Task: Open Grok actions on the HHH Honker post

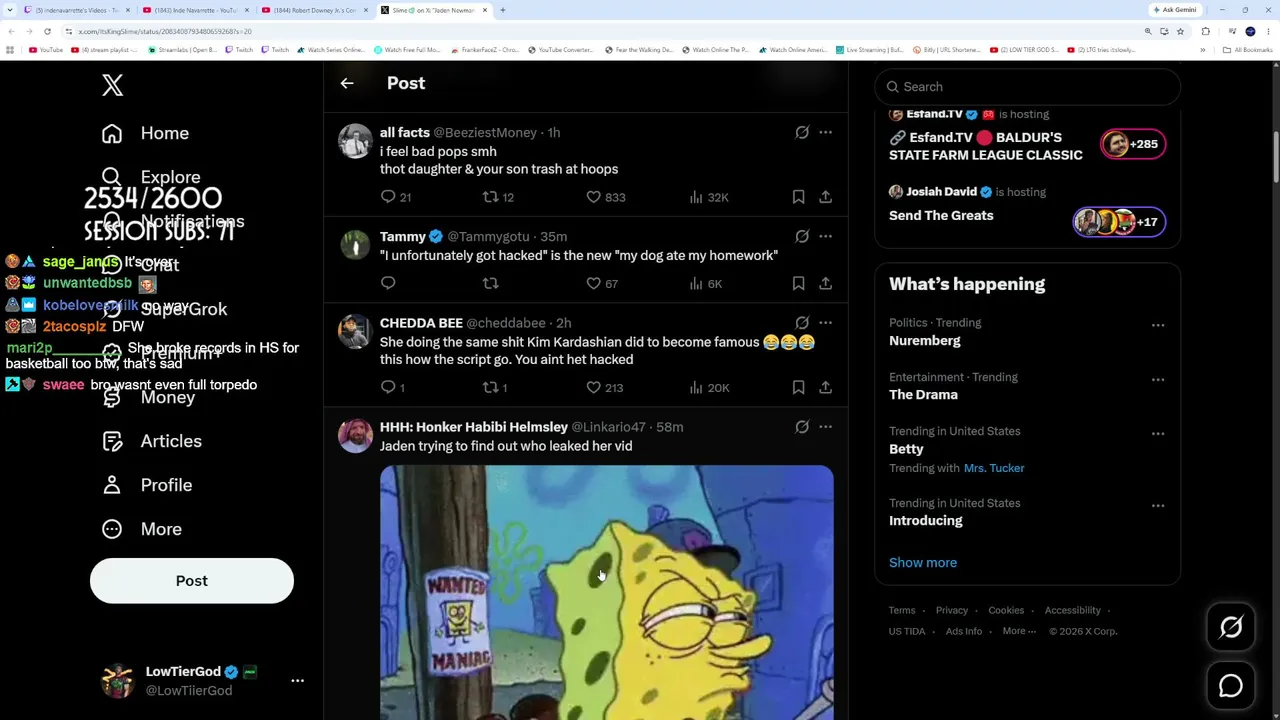Action: tap(802, 427)
